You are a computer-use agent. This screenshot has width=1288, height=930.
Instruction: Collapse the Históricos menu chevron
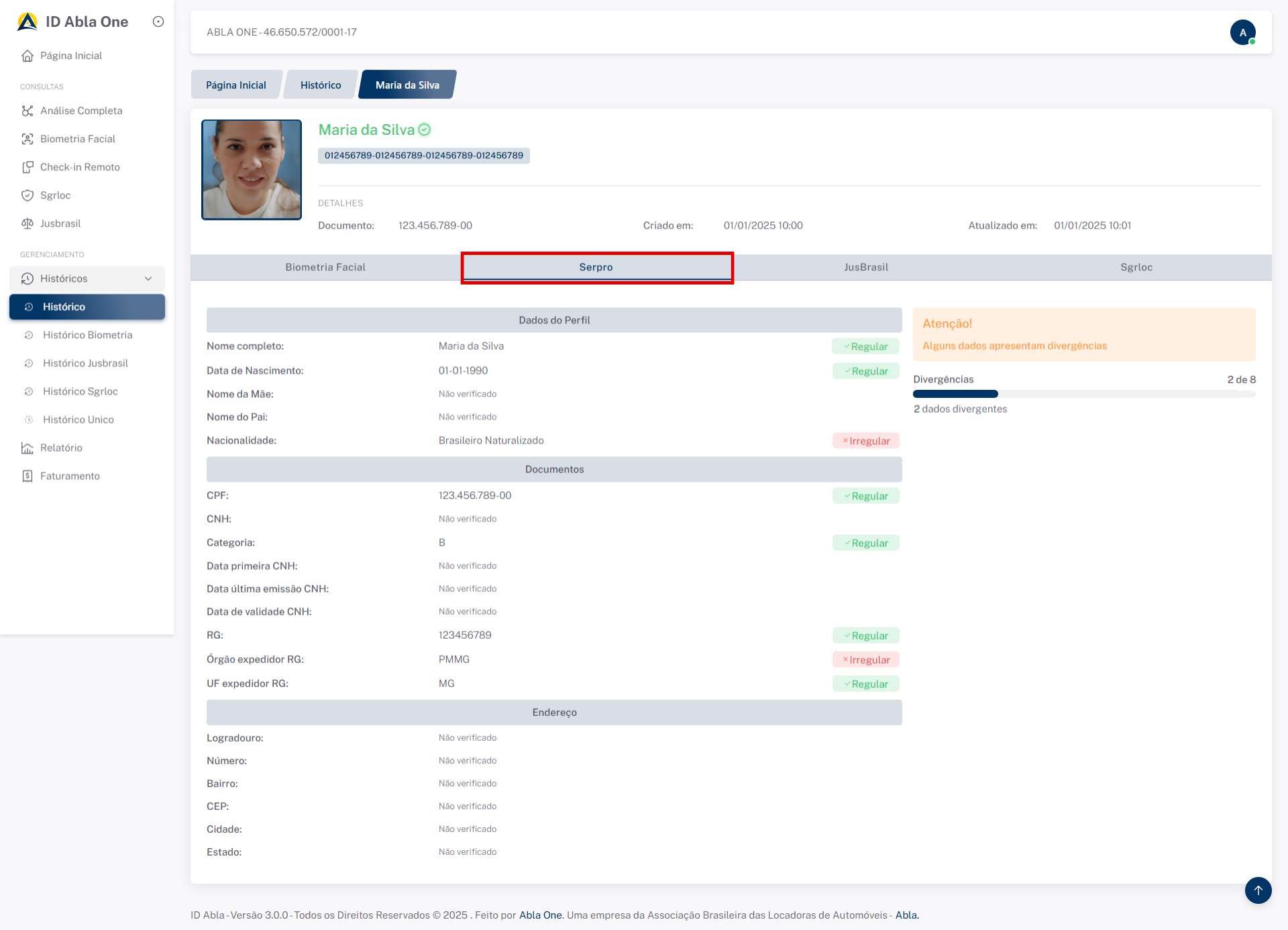(148, 278)
